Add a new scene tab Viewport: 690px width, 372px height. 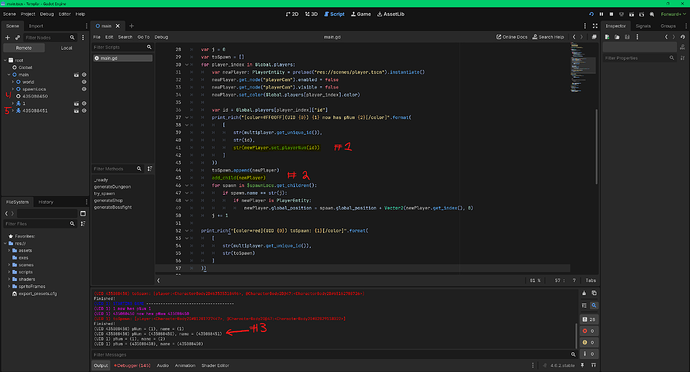[131, 26]
